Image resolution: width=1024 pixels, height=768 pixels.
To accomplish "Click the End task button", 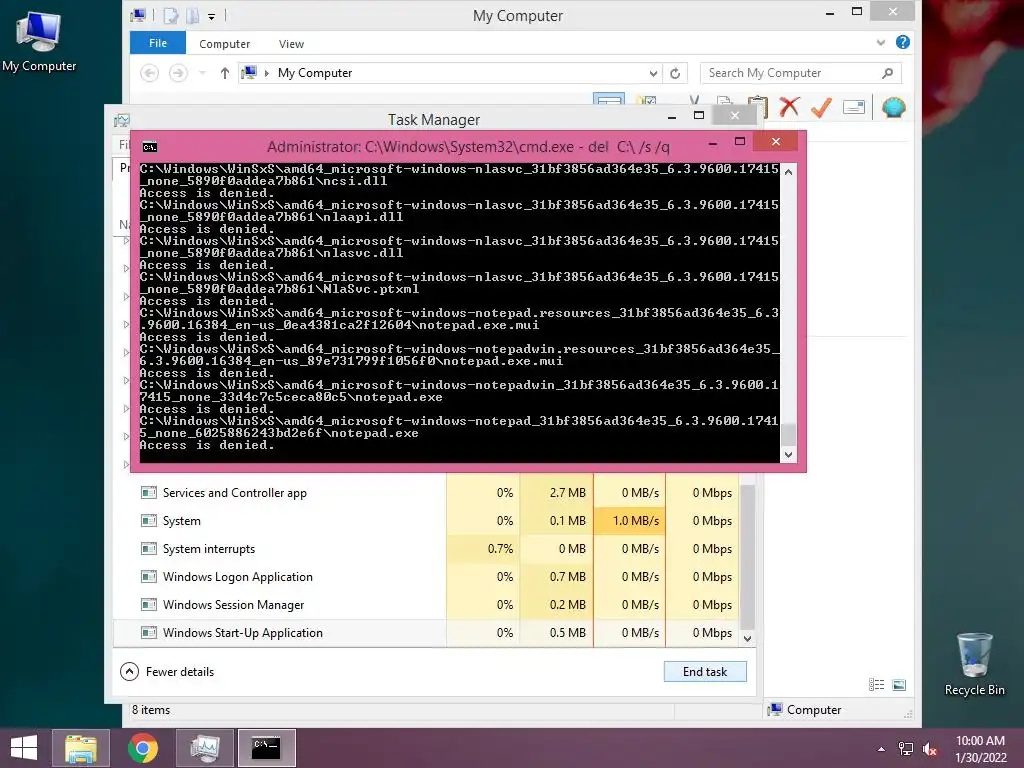I will click(x=705, y=671).
